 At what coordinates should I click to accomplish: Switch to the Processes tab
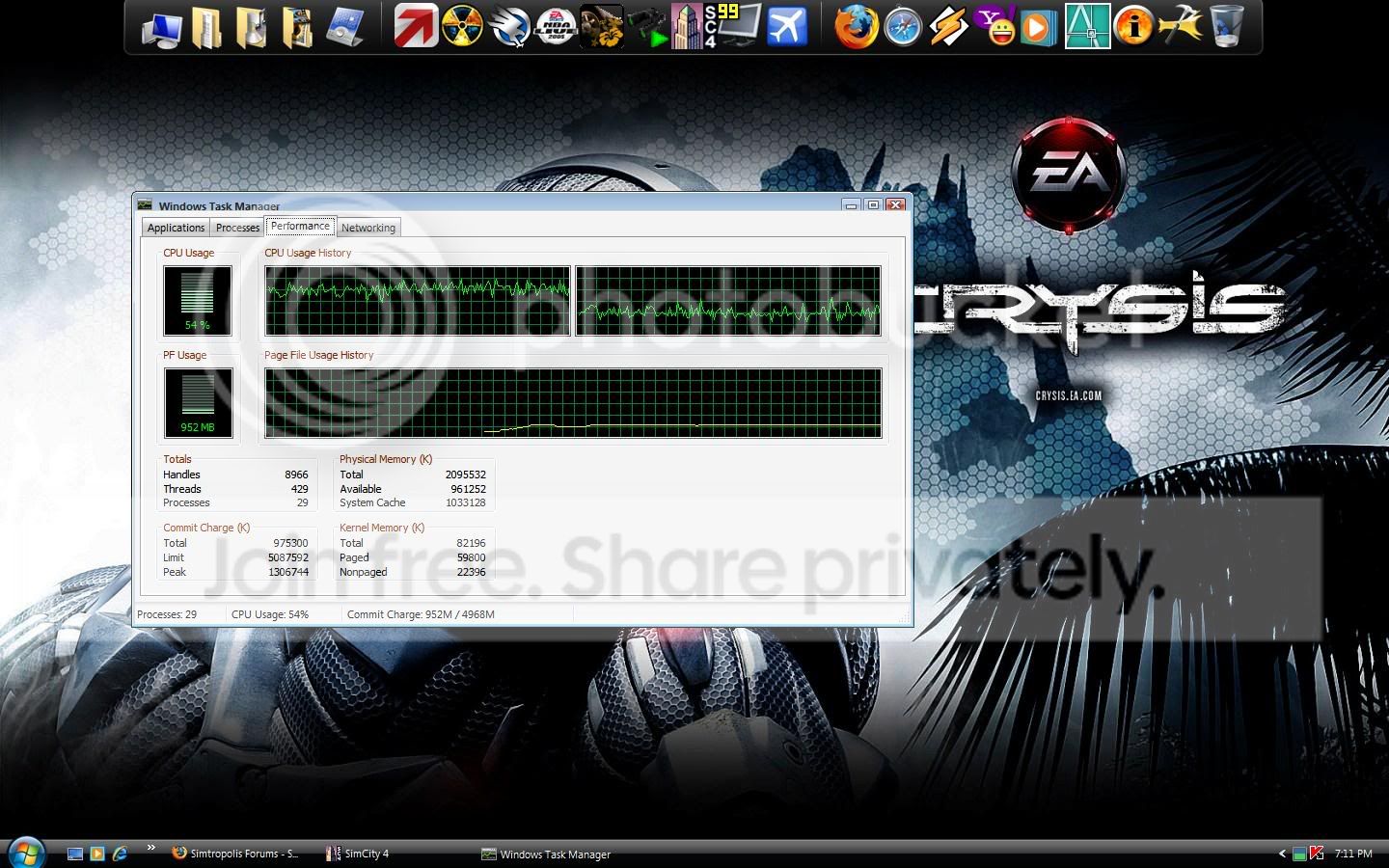(237, 228)
